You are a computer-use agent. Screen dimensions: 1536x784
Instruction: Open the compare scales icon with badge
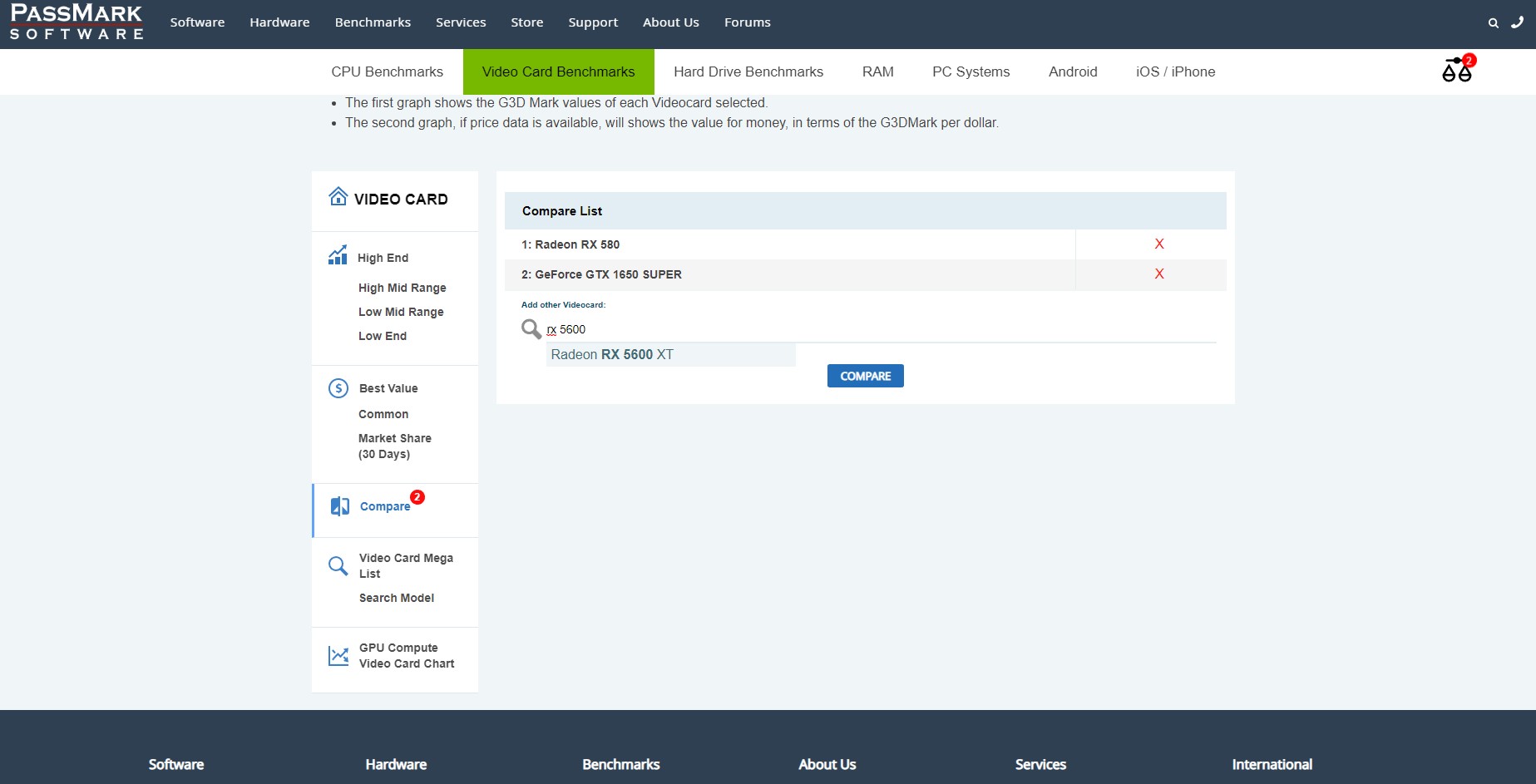[x=1457, y=70]
